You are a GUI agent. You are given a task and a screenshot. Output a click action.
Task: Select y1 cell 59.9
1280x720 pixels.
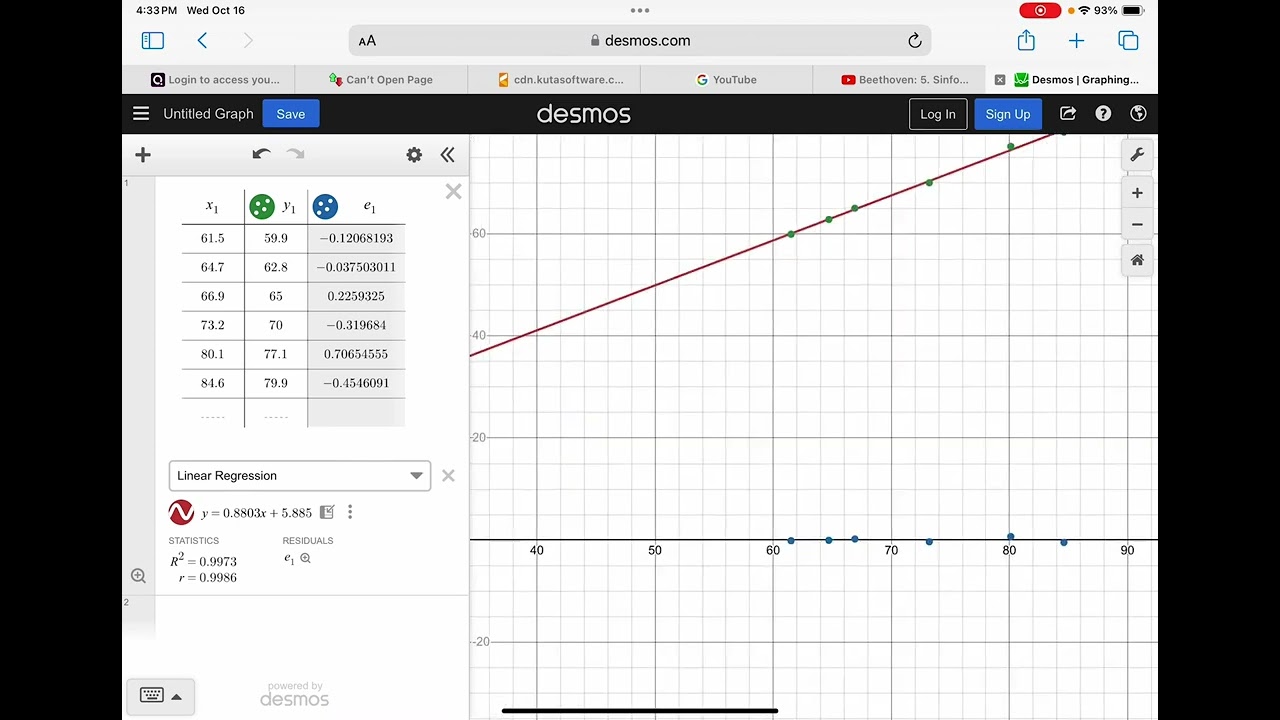[x=276, y=238]
